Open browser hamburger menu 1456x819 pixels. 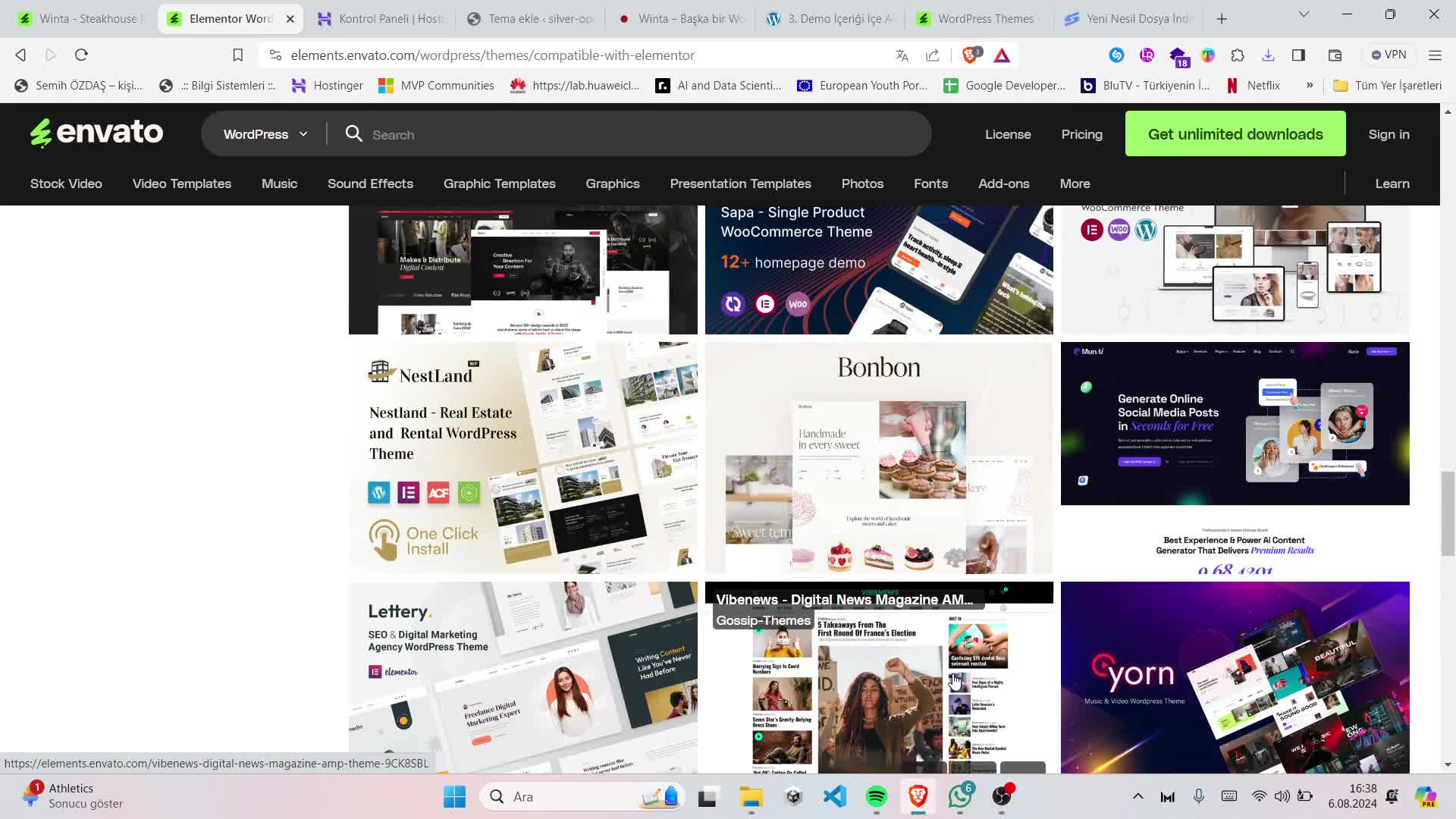(1435, 55)
